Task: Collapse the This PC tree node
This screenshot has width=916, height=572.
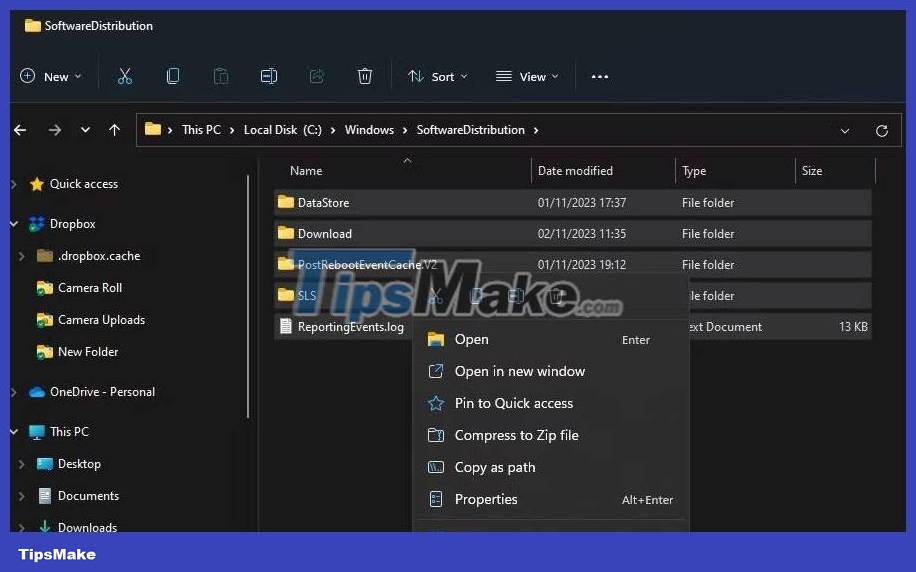Action: click(x=14, y=432)
